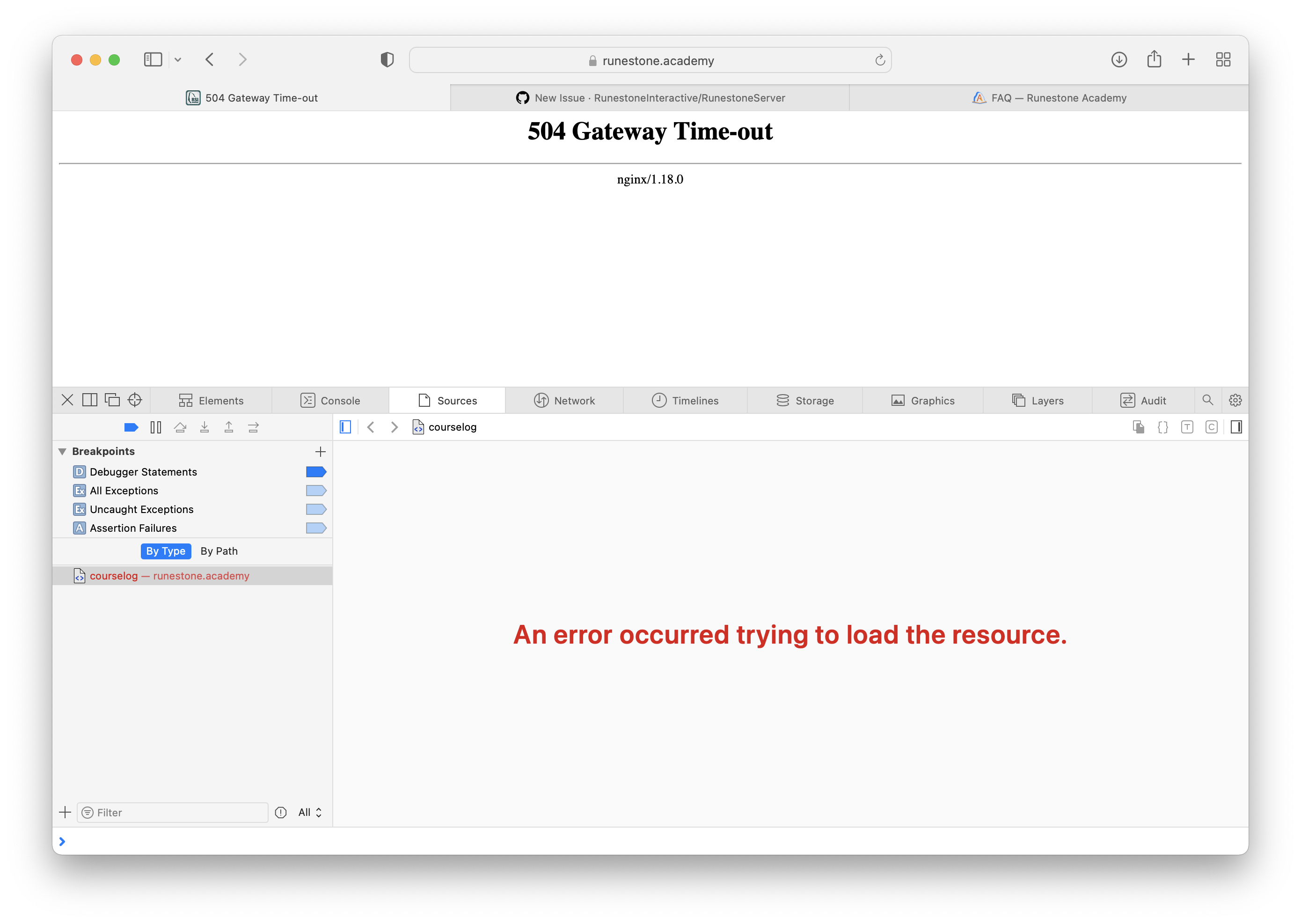1301x924 pixels.
Task: Select Debugger Statements row
Action: (x=192, y=472)
